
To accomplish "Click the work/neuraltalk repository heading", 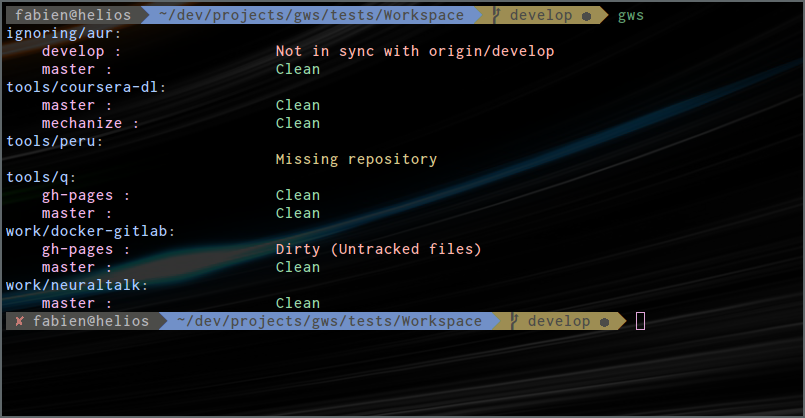I will (77, 285).
